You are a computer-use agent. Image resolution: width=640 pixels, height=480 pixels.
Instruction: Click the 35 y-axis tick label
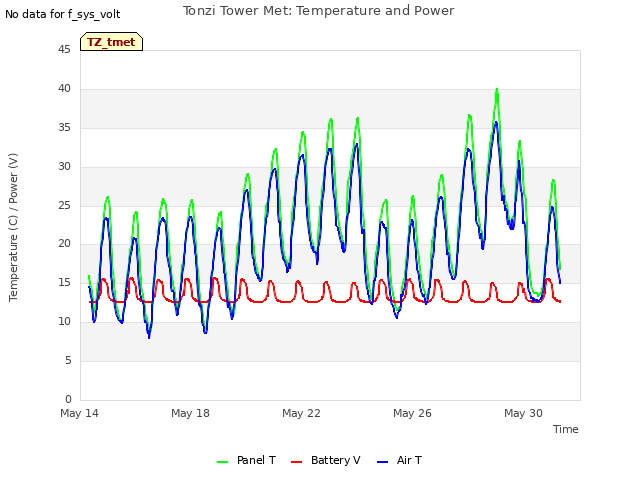click(x=64, y=127)
